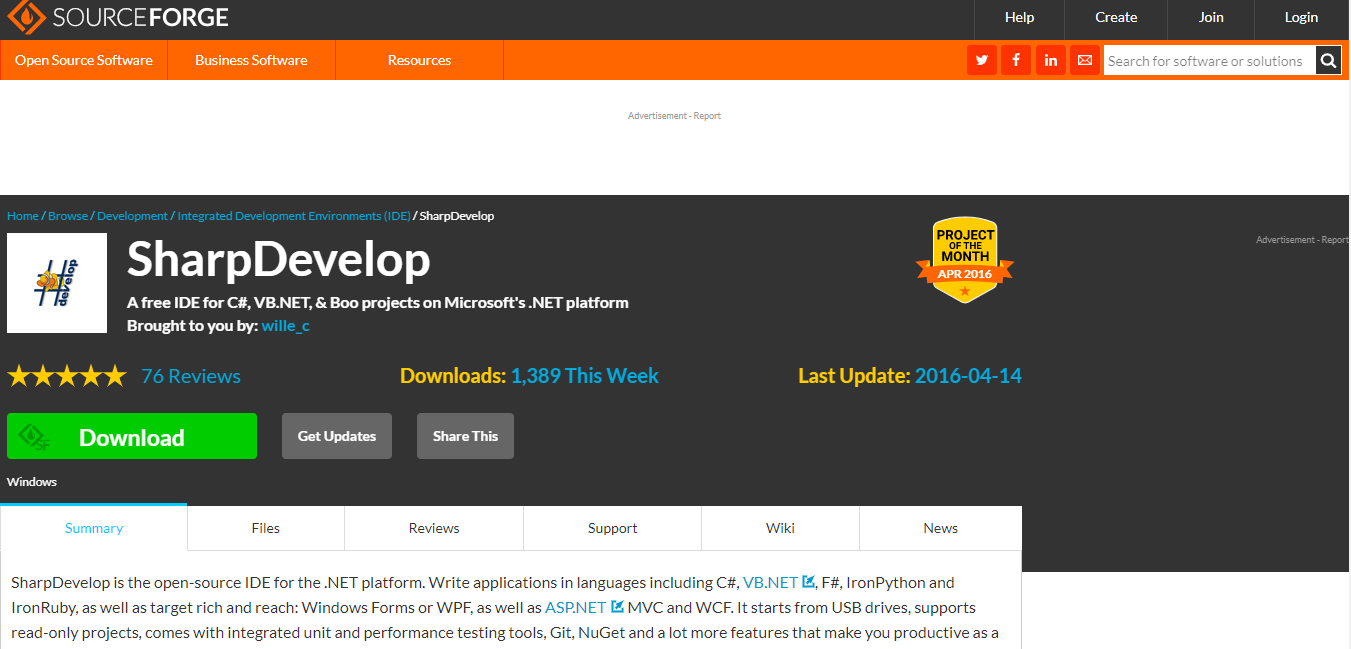Go to Home breadcrumb

[23, 216]
